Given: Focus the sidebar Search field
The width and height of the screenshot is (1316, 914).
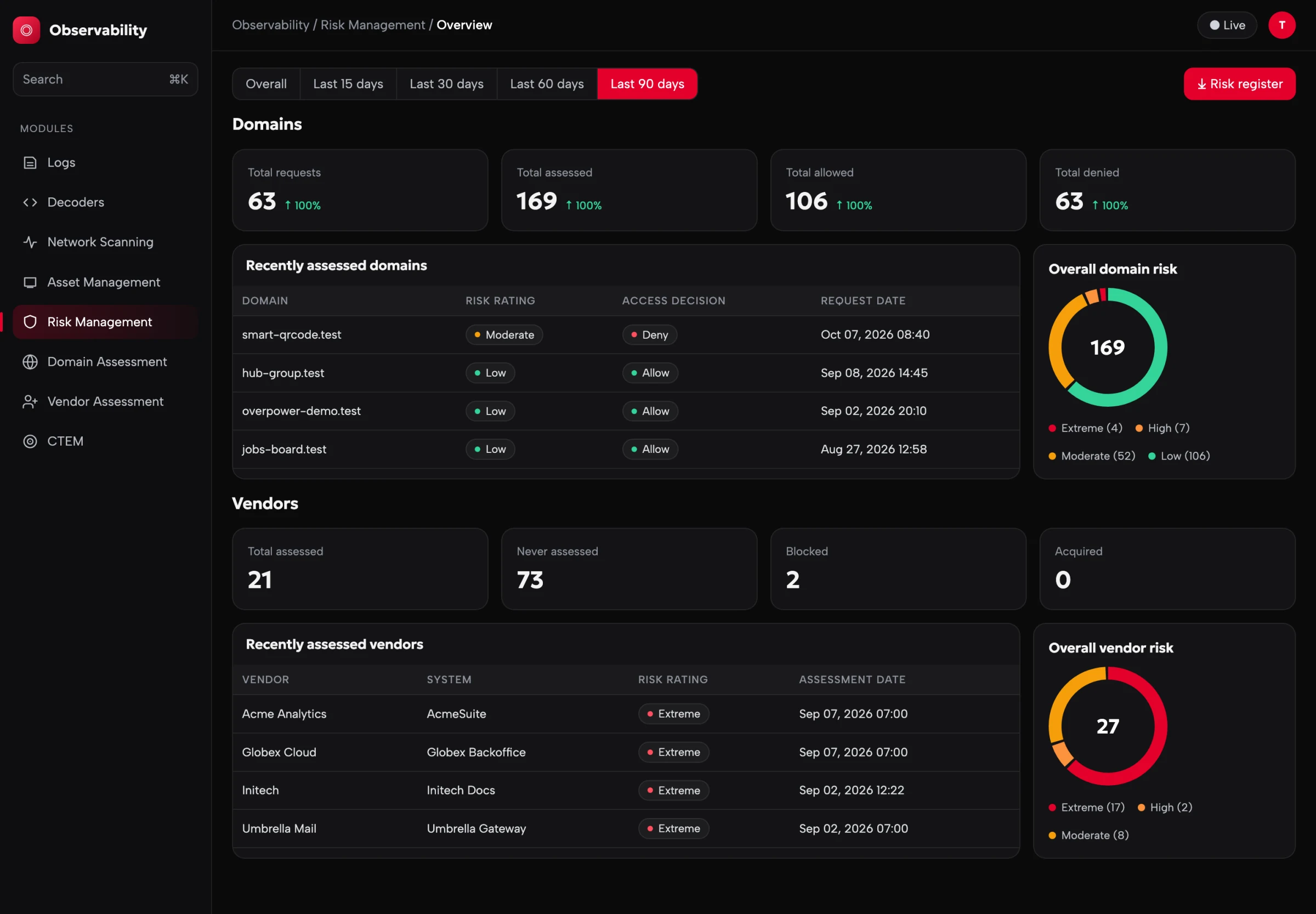Looking at the screenshot, I should [x=105, y=79].
